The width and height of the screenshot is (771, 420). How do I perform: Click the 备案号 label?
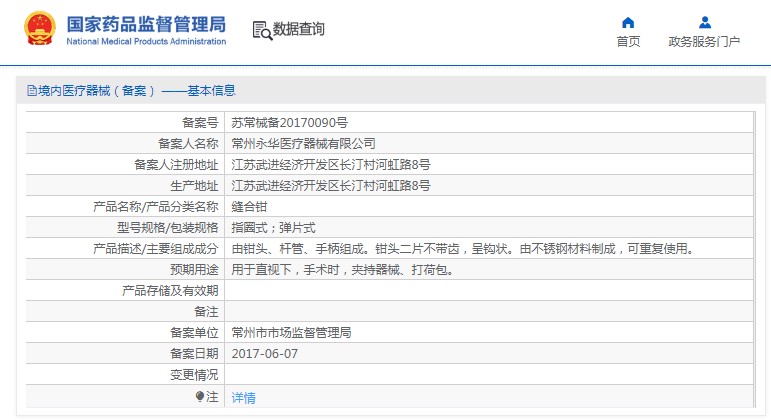coord(200,122)
